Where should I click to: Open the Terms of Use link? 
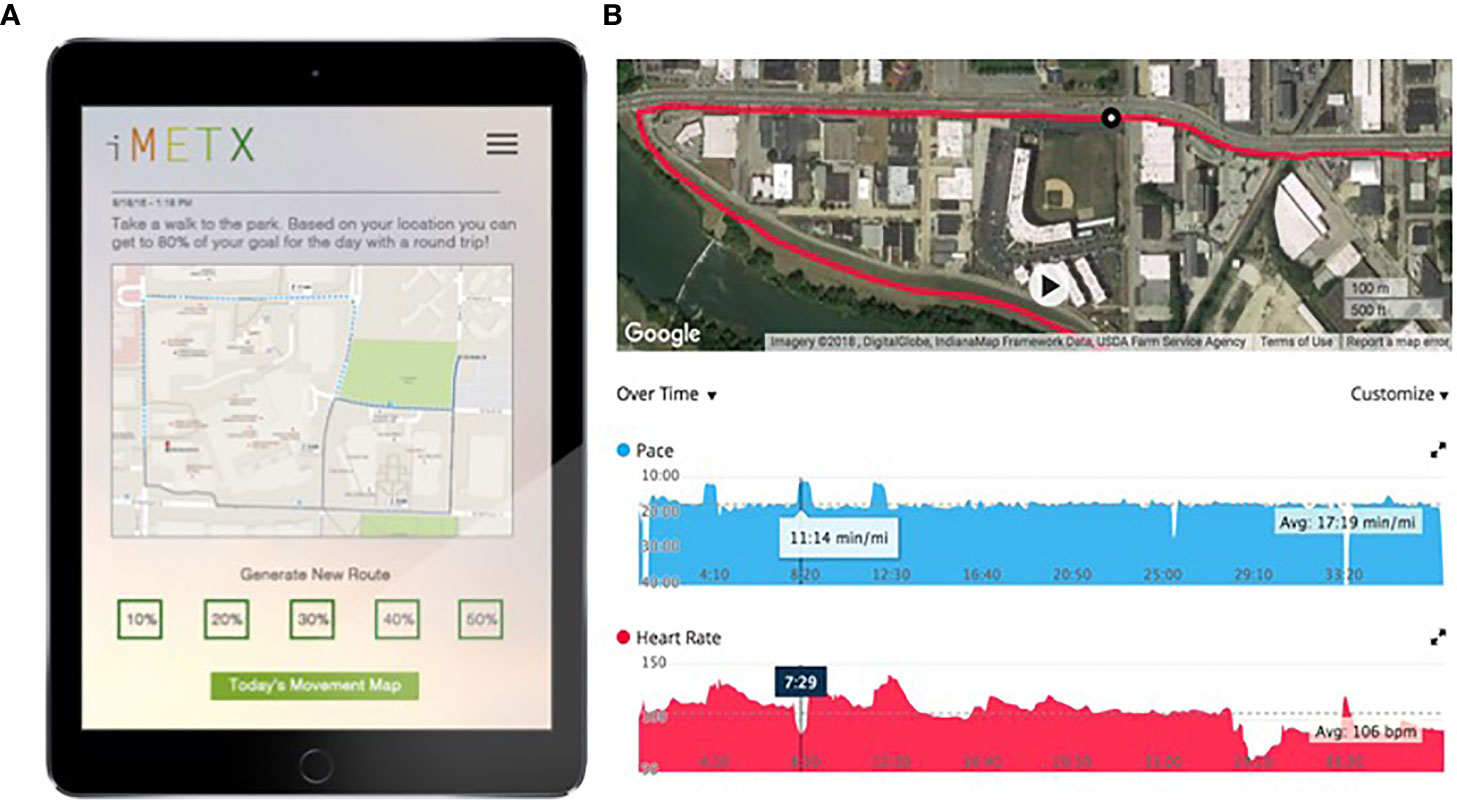1296,342
